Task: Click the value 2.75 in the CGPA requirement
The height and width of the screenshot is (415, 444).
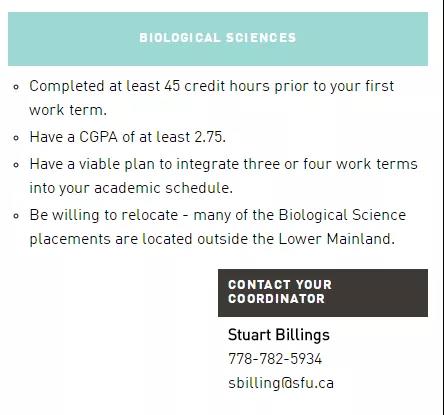Action: tap(210, 137)
